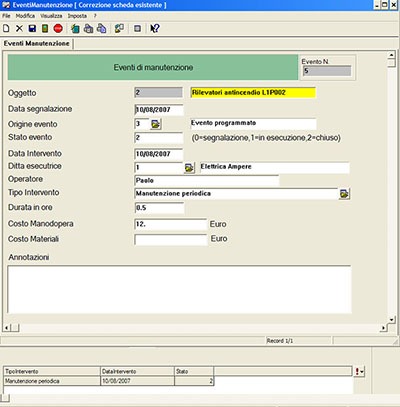The height and width of the screenshot is (407, 400).
Task: Open the Modifica menu
Action: 25,16
